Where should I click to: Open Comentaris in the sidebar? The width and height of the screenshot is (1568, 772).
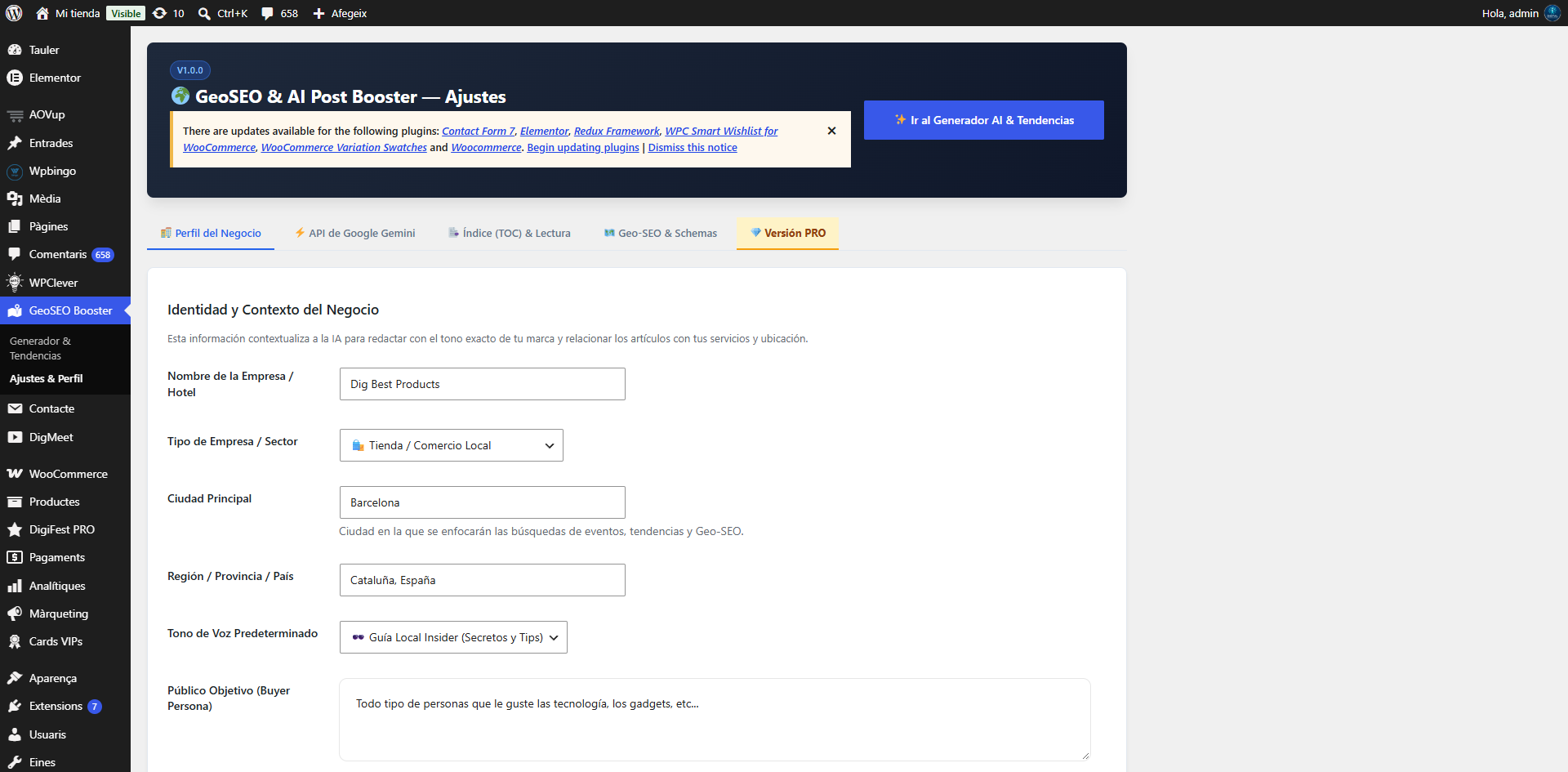click(65, 254)
